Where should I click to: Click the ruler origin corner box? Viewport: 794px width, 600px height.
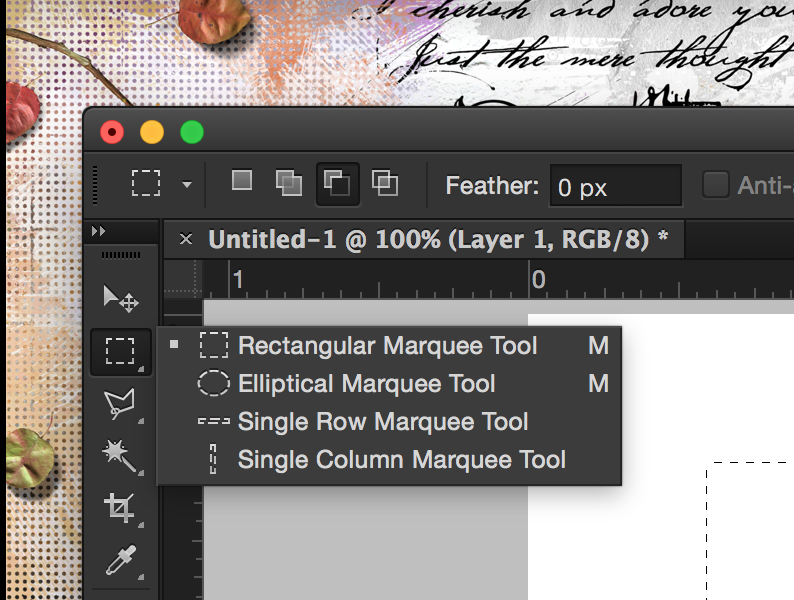coord(183,279)
